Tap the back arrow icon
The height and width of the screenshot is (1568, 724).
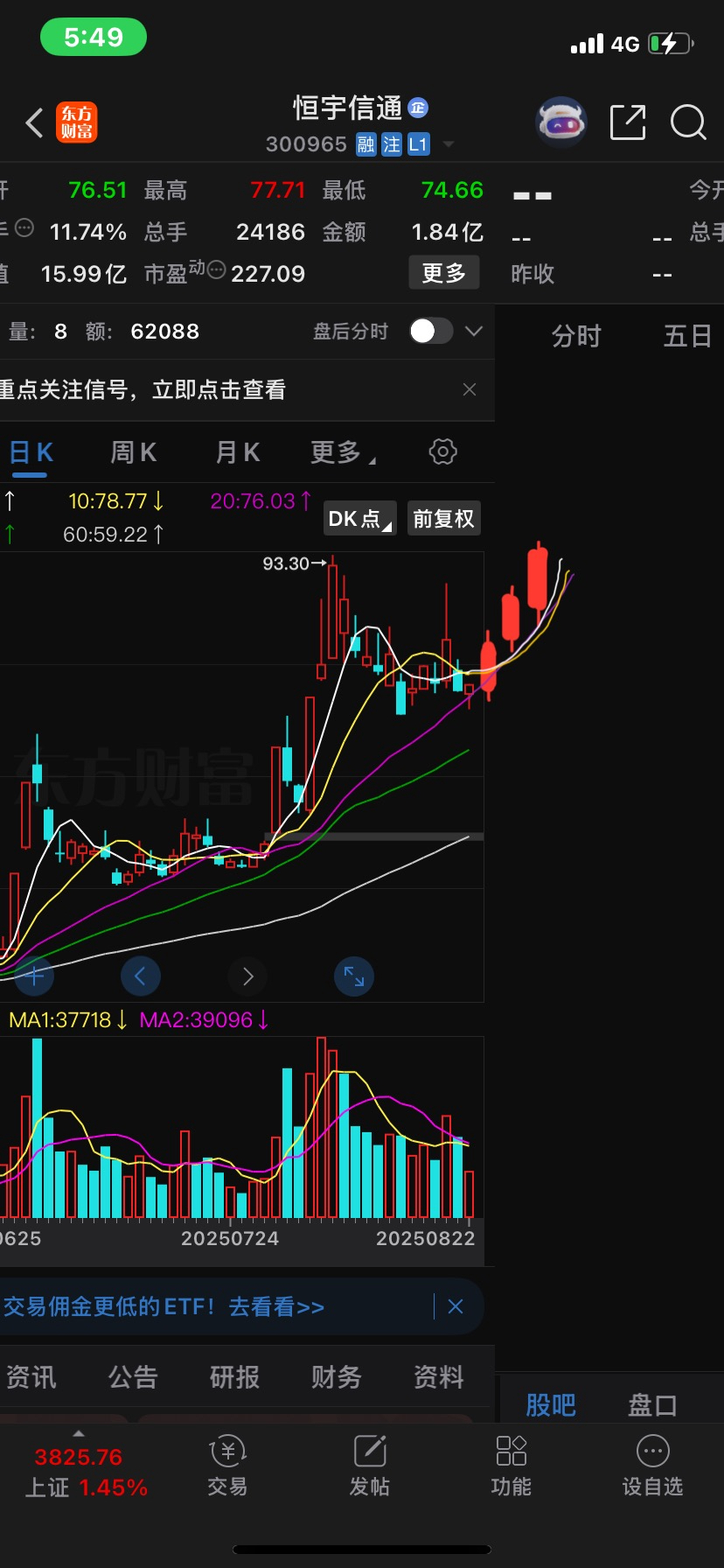(x=34, y=123)
